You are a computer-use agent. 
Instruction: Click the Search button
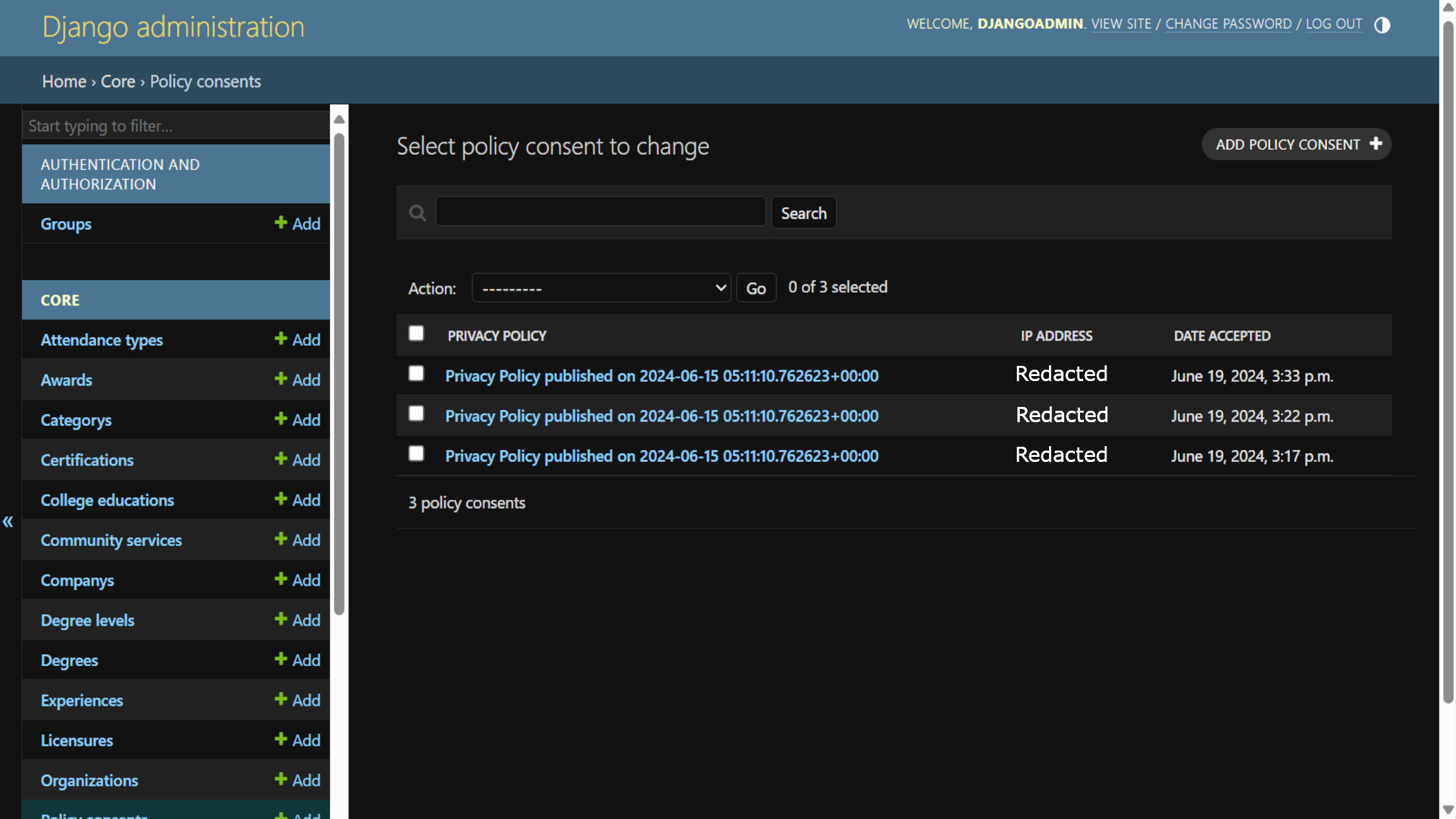pyautogui.click(x=804, y=213)
